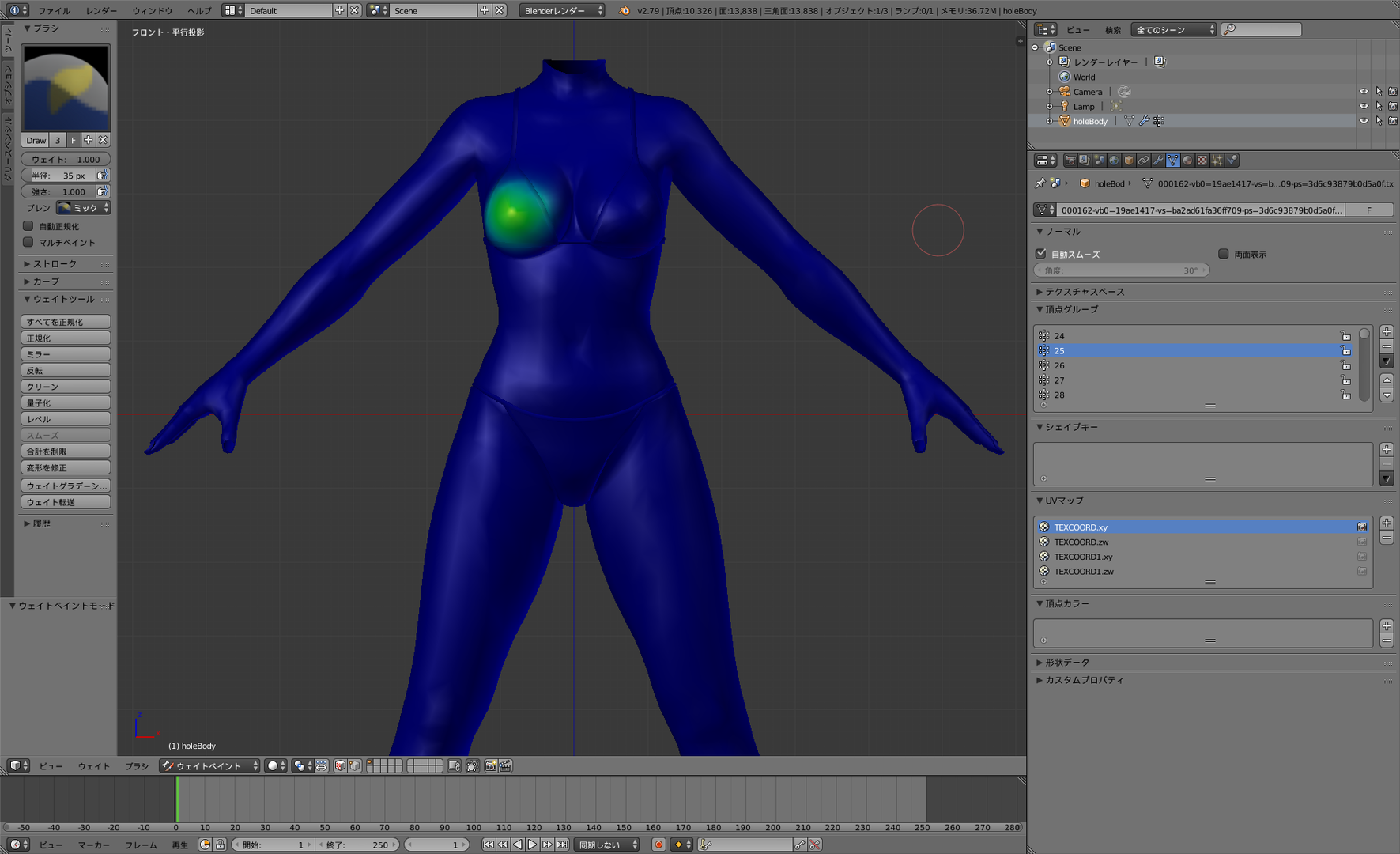1400x854 pixels.
Task: Open the Modifiers wrench properties tab
Action: 1158,161
